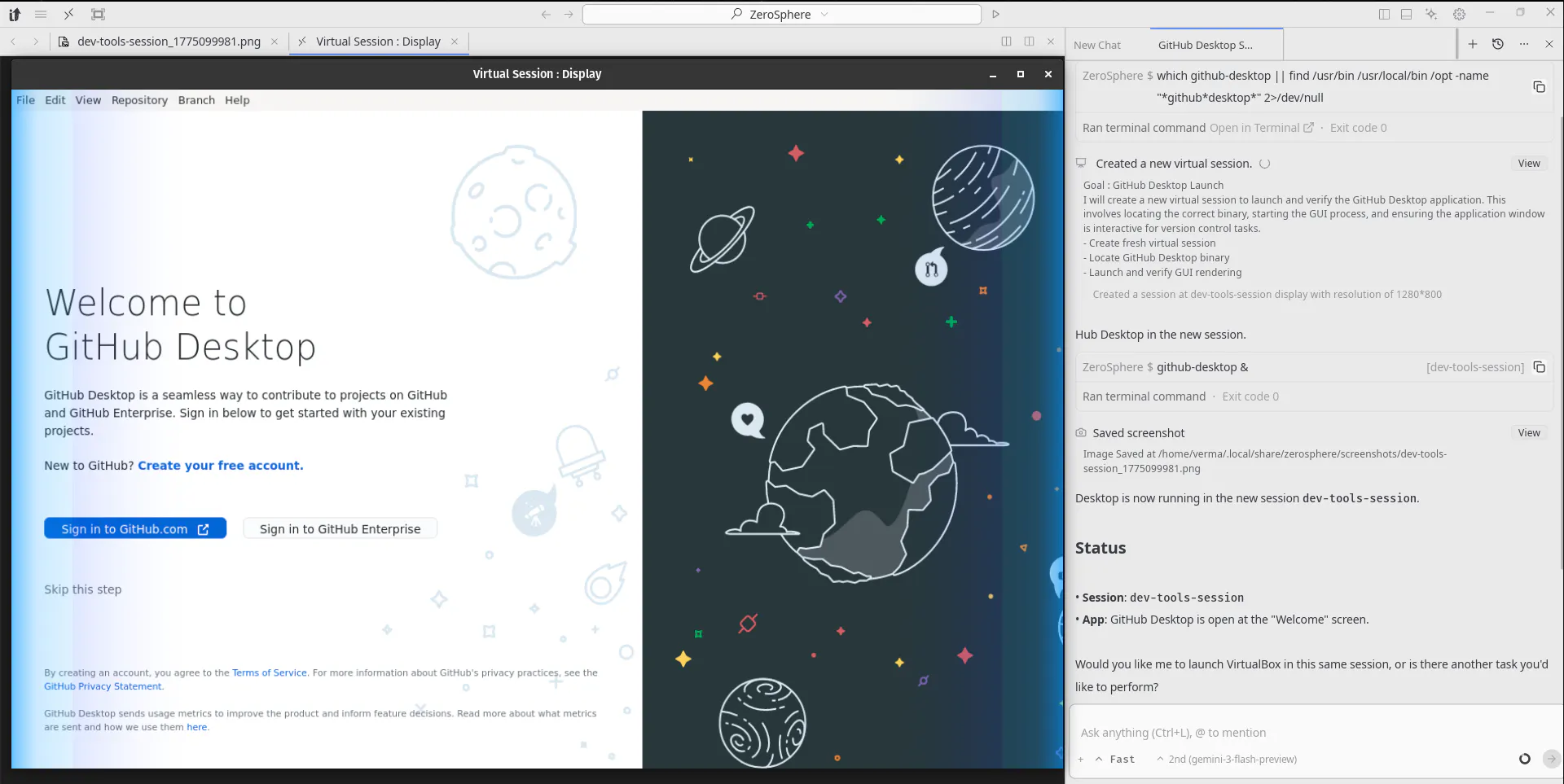Viewport: 1564px width, 784px height.
Task: Click '[dev-tools-session]' label in command row
Action: 1474,367
